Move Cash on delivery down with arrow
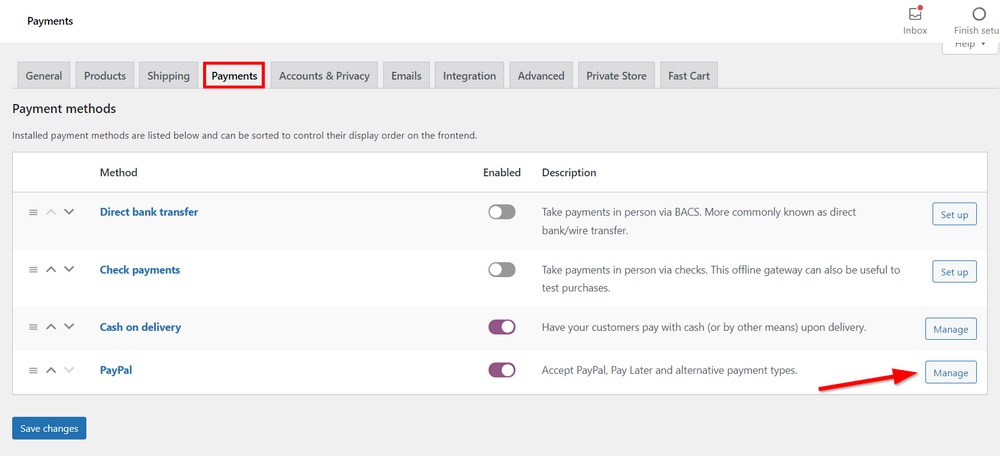The height and width of the screenshot is (456, 1000). [x=69, y=327]
